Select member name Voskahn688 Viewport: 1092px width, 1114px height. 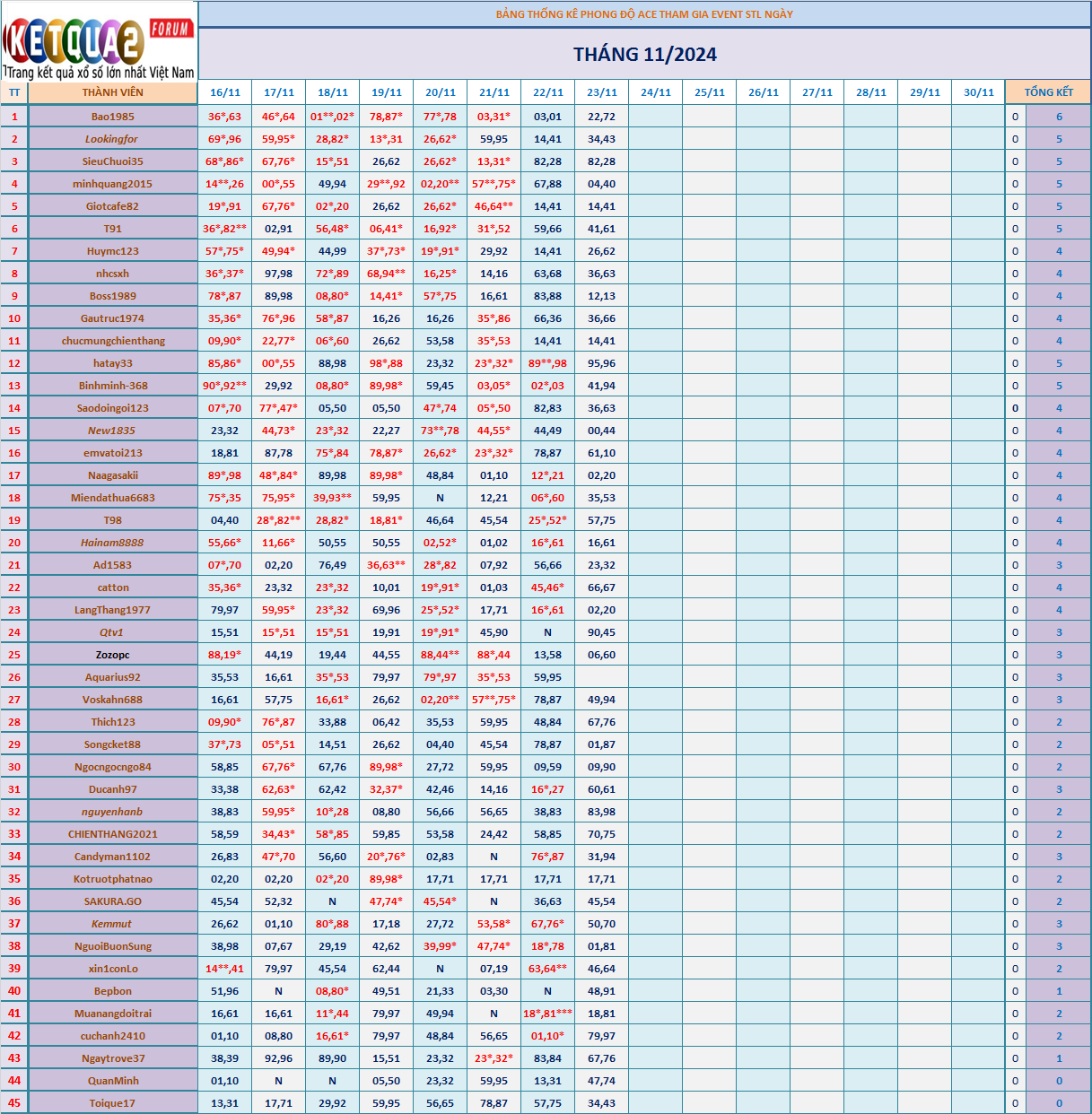pos(113,700)
